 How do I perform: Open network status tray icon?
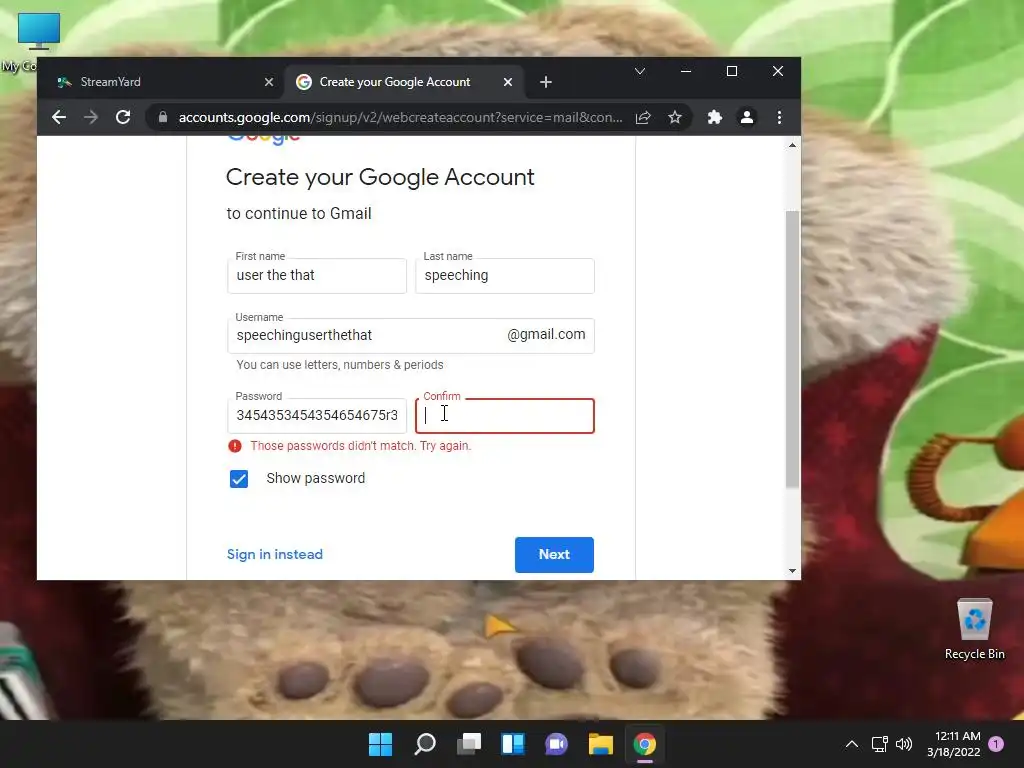[x=880, y=744]
